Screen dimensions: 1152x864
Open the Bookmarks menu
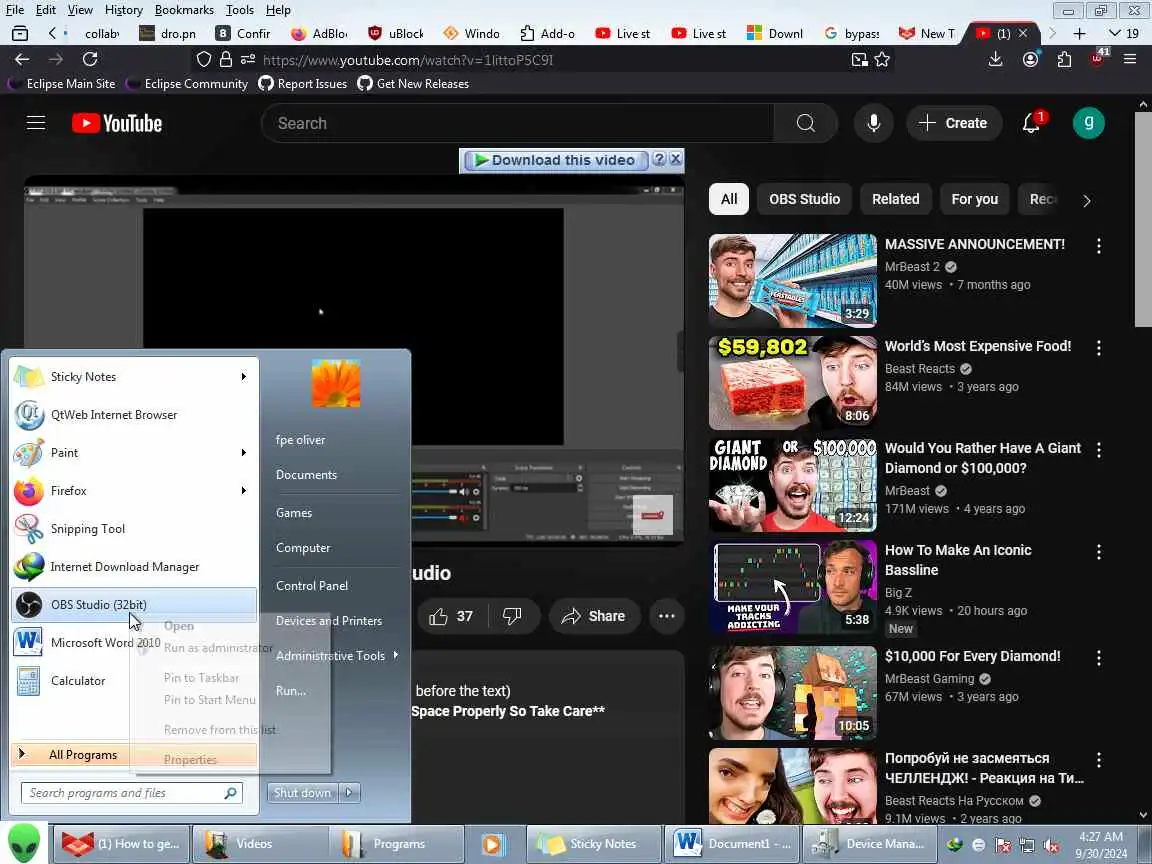[184, 10]
